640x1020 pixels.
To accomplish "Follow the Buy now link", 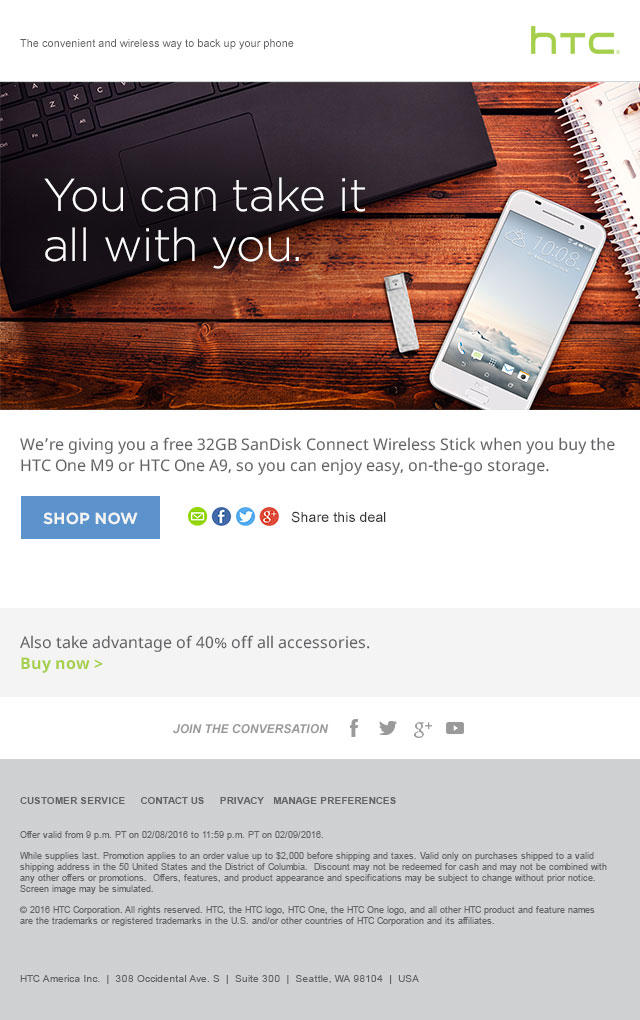I will click(61, 664).
